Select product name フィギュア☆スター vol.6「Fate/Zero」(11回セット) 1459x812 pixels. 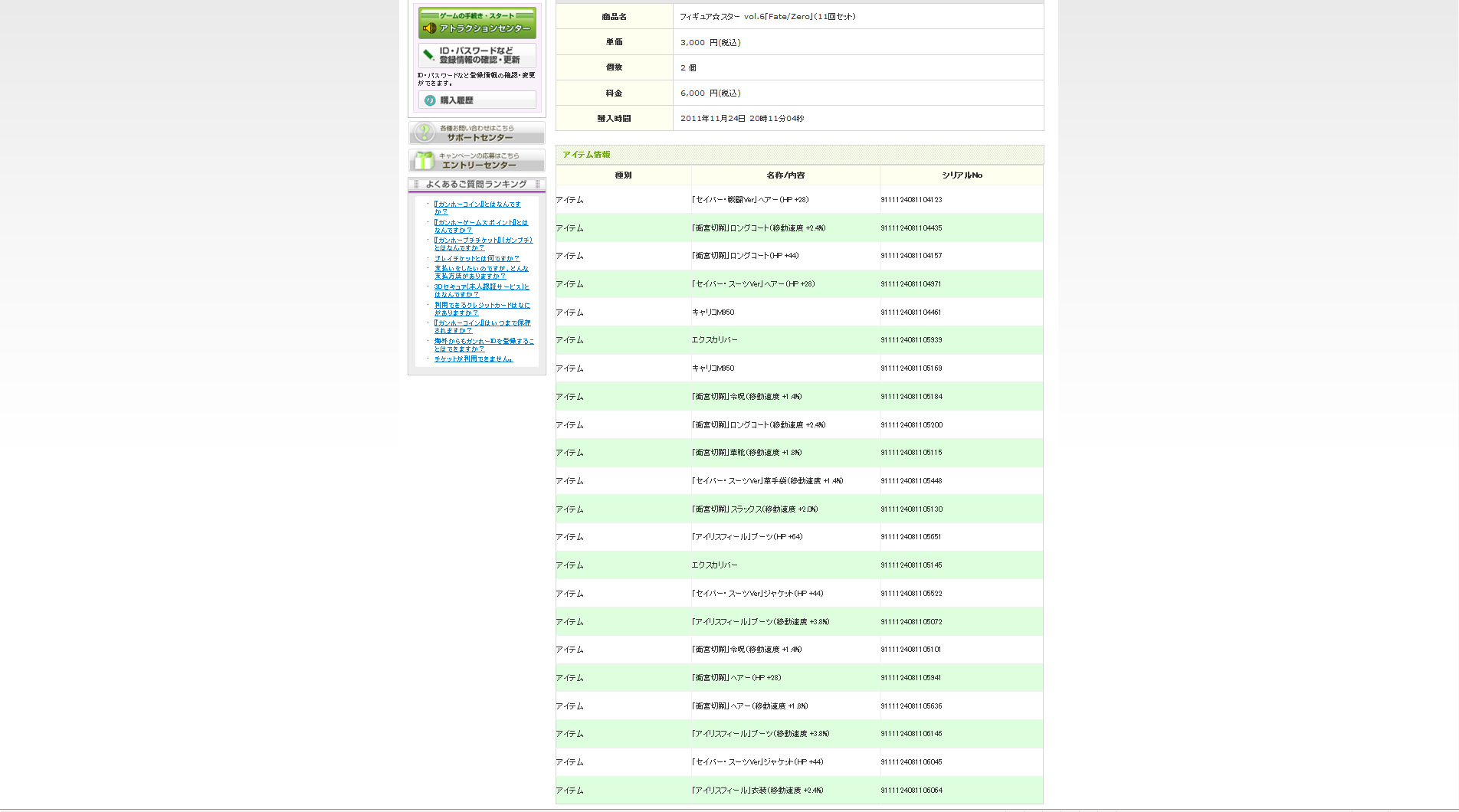[768, 16]
